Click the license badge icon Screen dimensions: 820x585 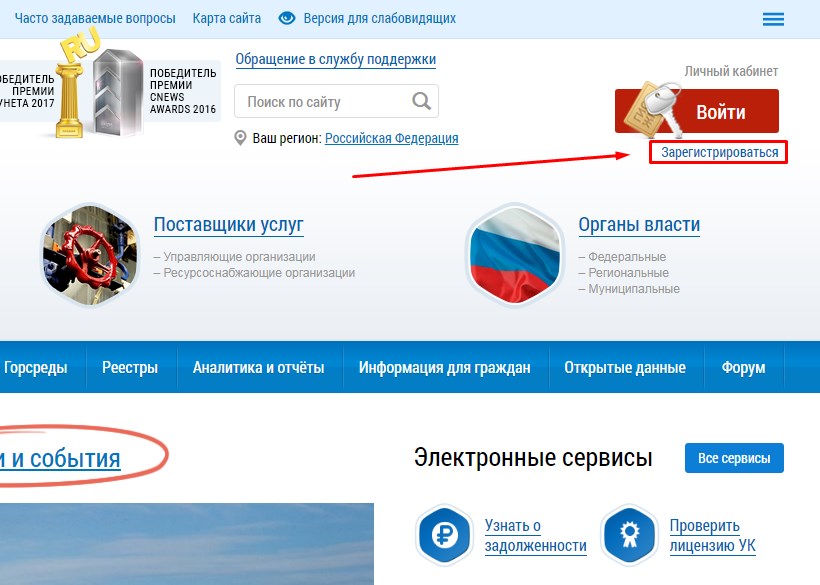[x=630, y=535]
